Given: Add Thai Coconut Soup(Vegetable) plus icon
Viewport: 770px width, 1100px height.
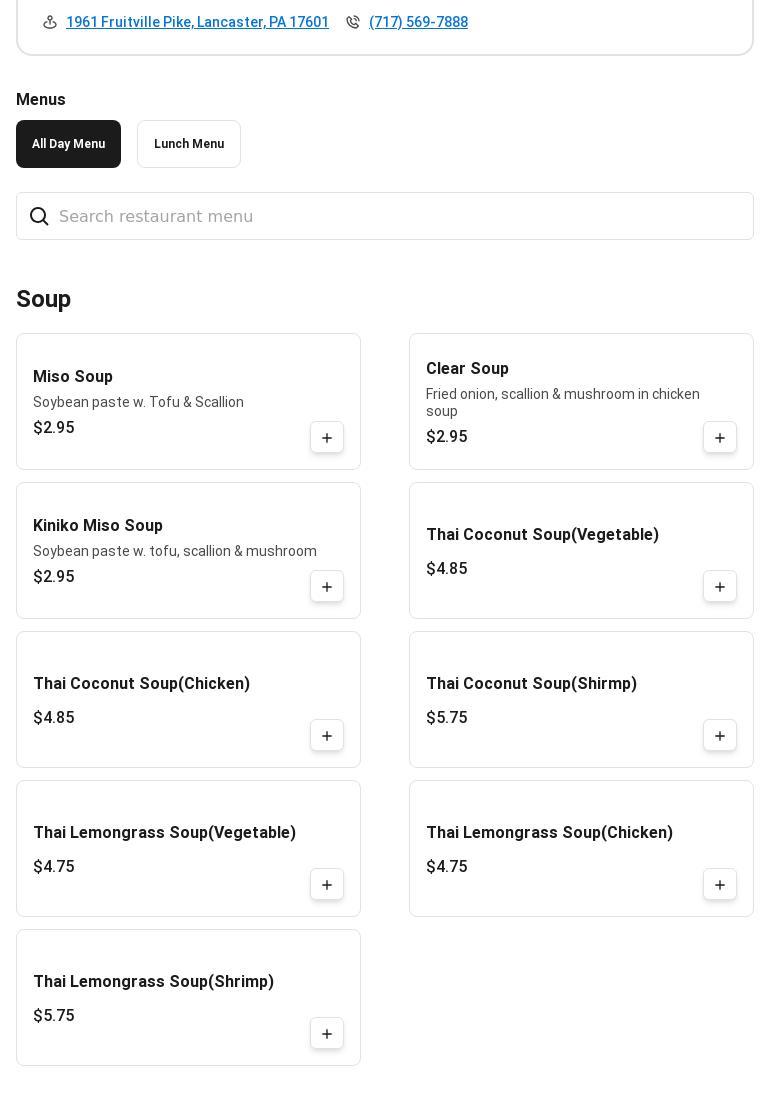Looking at the screenshot, I should click(720, 587).
